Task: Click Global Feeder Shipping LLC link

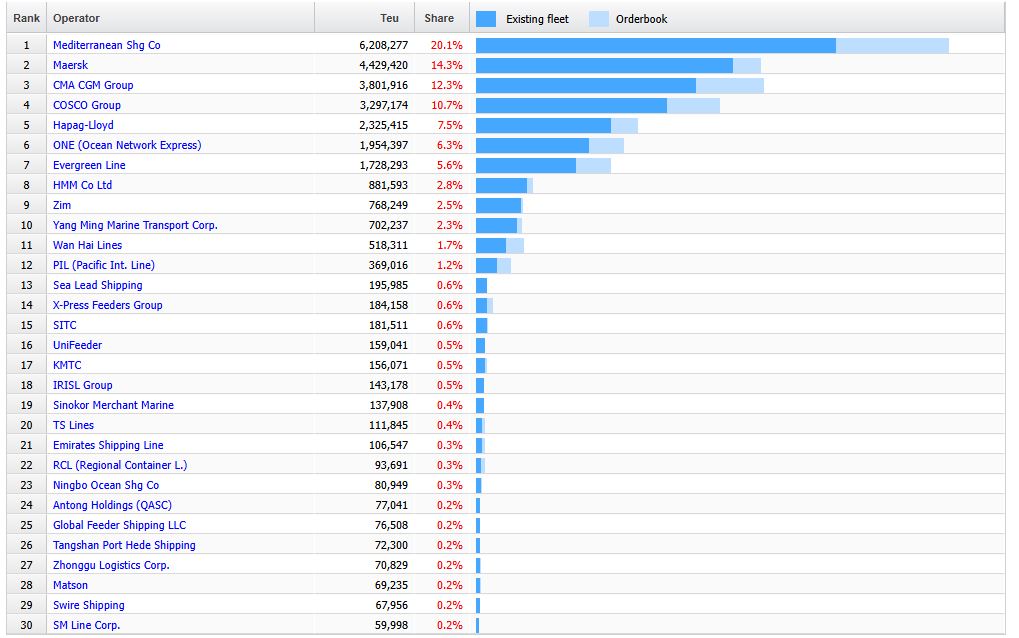Action: click(x=120, y=525)
